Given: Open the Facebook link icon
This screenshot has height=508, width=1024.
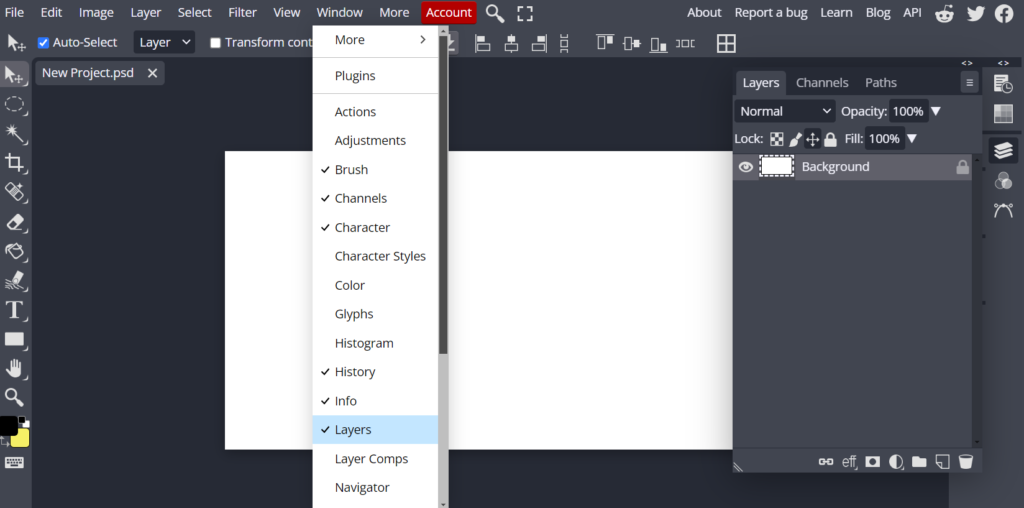Looking at the screenshot, I should point(1004,13).
